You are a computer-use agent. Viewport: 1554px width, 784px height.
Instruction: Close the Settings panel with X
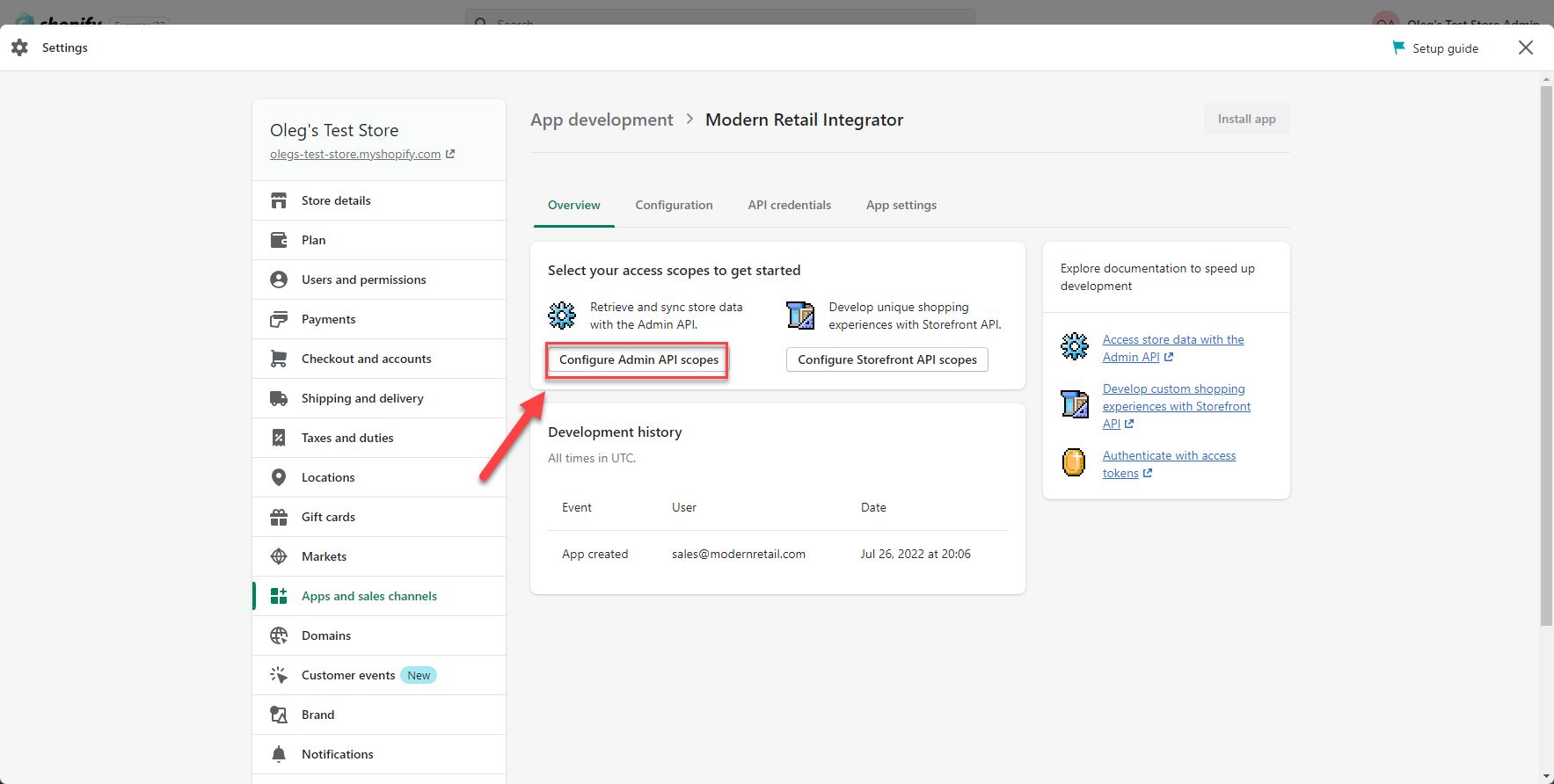[x=1526, y=47]
